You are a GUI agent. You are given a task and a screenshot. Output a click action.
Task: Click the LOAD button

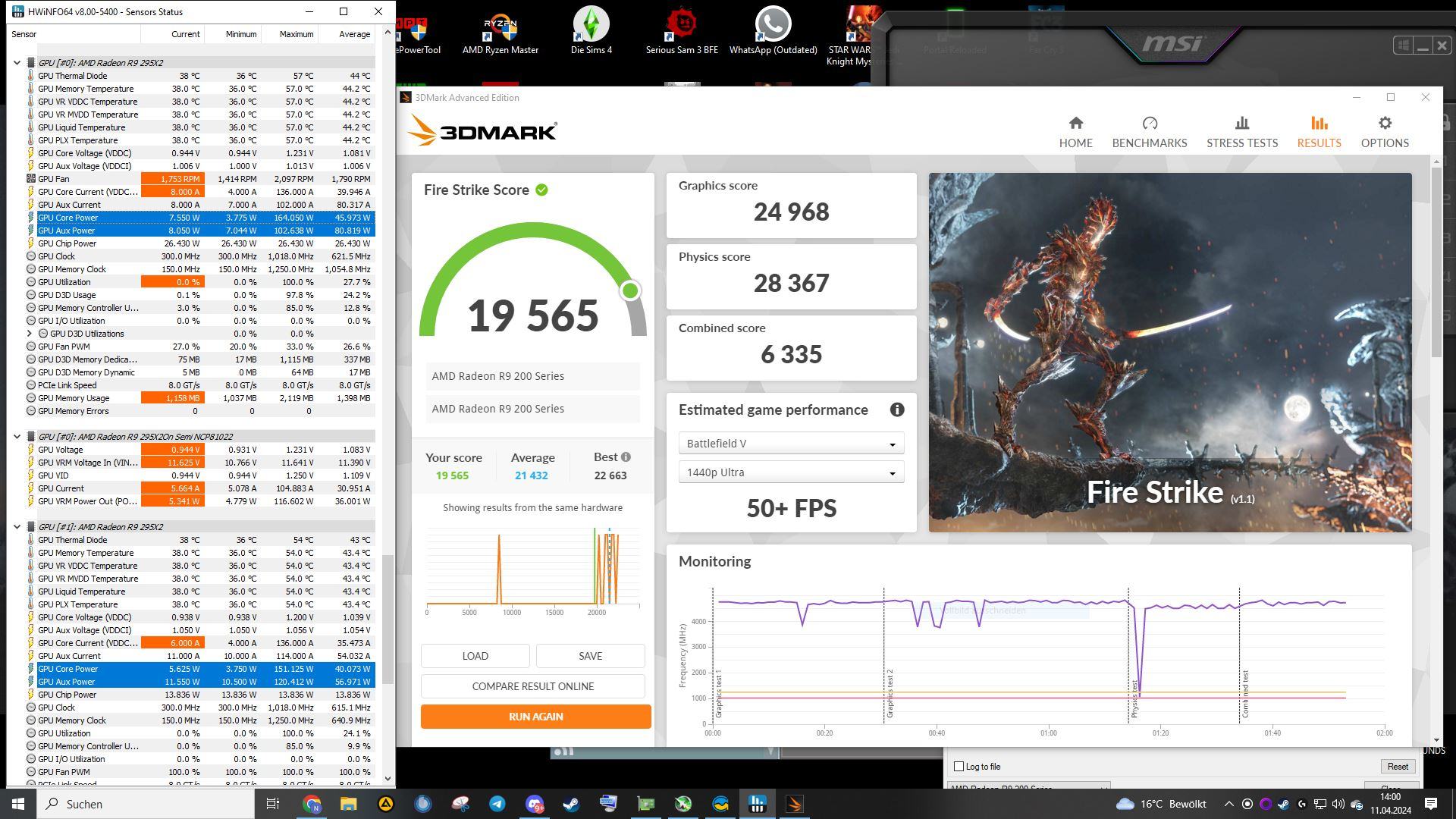[x=475, y=656]
